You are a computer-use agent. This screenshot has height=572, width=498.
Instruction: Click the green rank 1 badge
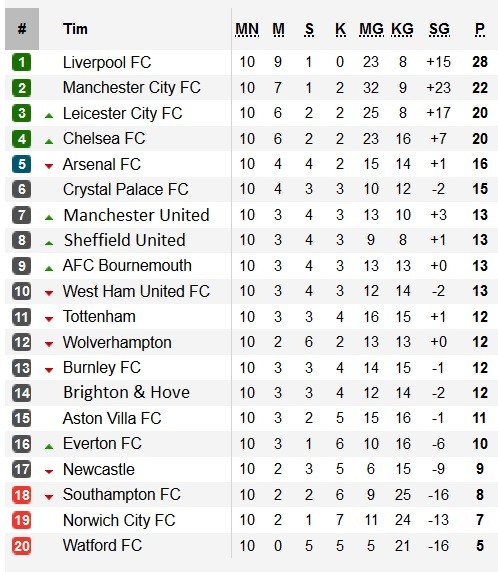[x=22, y=62]
